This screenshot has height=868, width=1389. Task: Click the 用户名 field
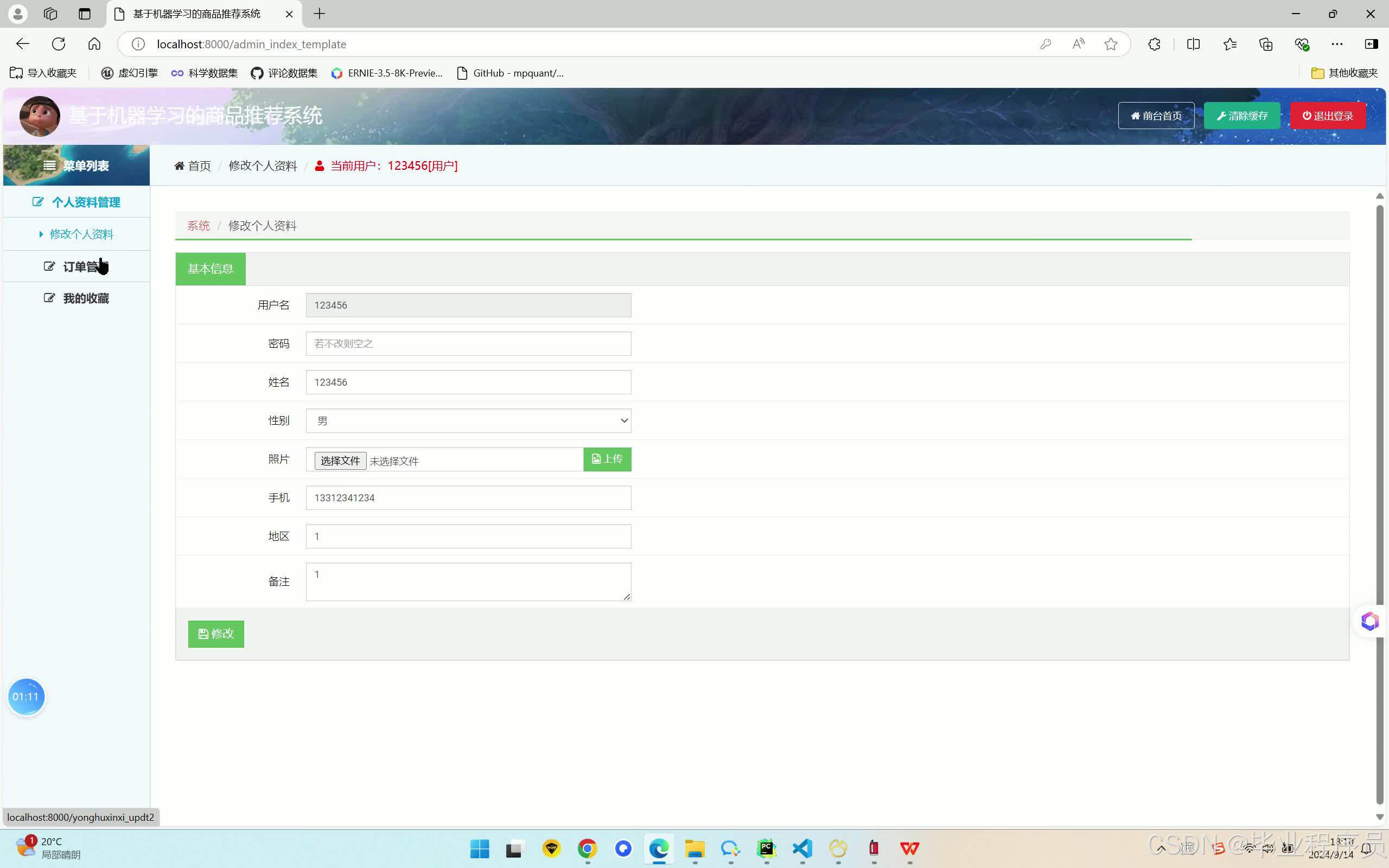pyautogui.click(x=468, y=305)
